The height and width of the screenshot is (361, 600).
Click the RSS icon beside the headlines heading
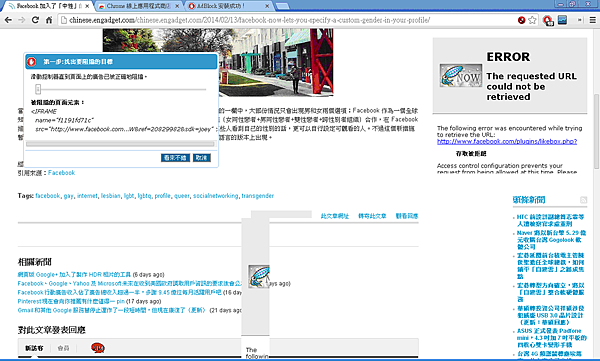[x=583, y=200]
